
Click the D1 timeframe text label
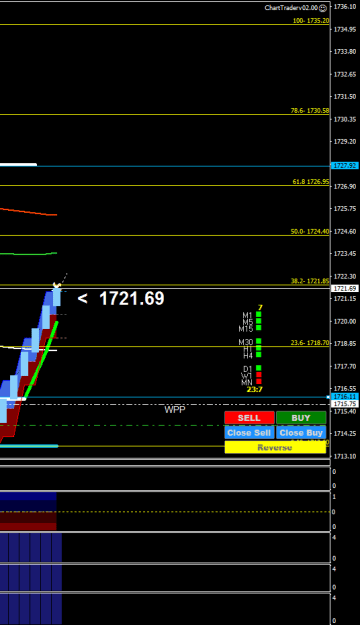[248, 369]
